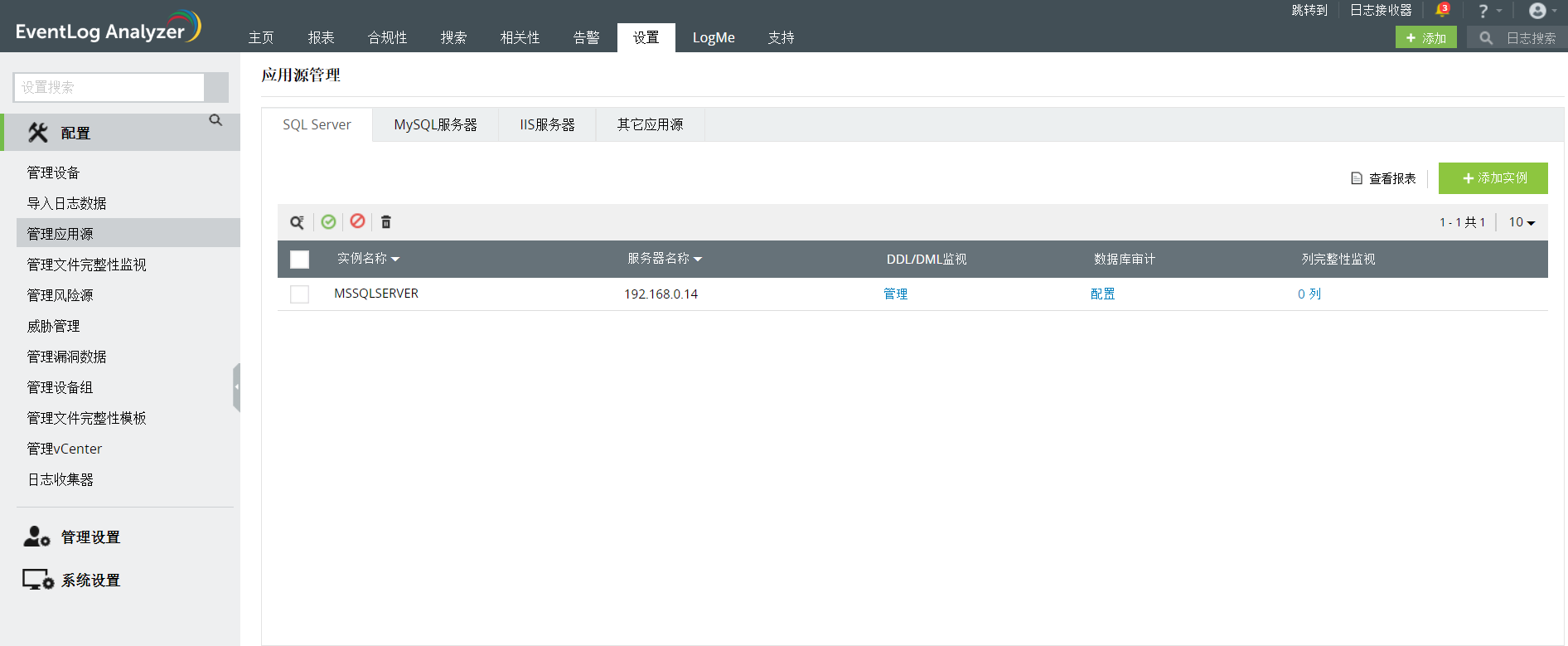Open the rows-per-page dropdown showing 10
The width and height of the screenshot is (1568, 646).
tap(1522, 222)
